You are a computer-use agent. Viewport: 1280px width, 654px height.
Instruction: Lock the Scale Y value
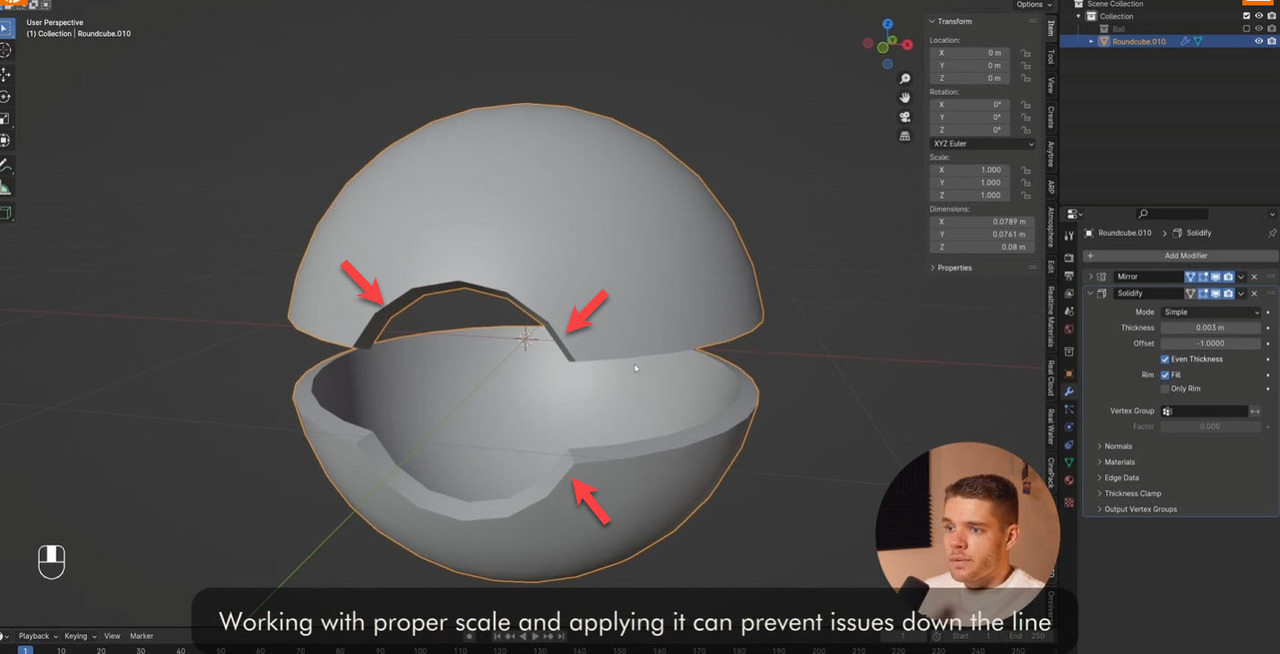pos(1026,183)
